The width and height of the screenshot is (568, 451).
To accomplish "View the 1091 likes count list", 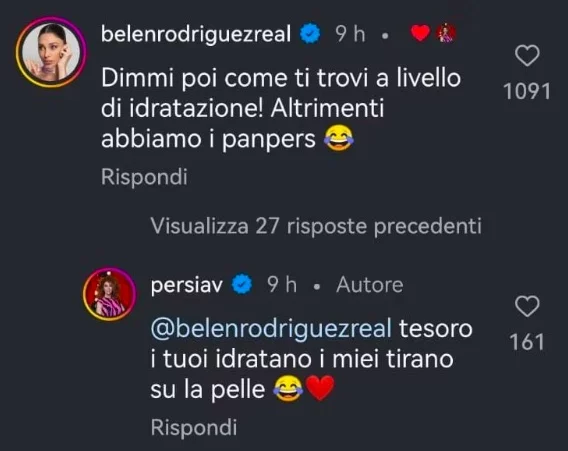I will coord(527,91).
